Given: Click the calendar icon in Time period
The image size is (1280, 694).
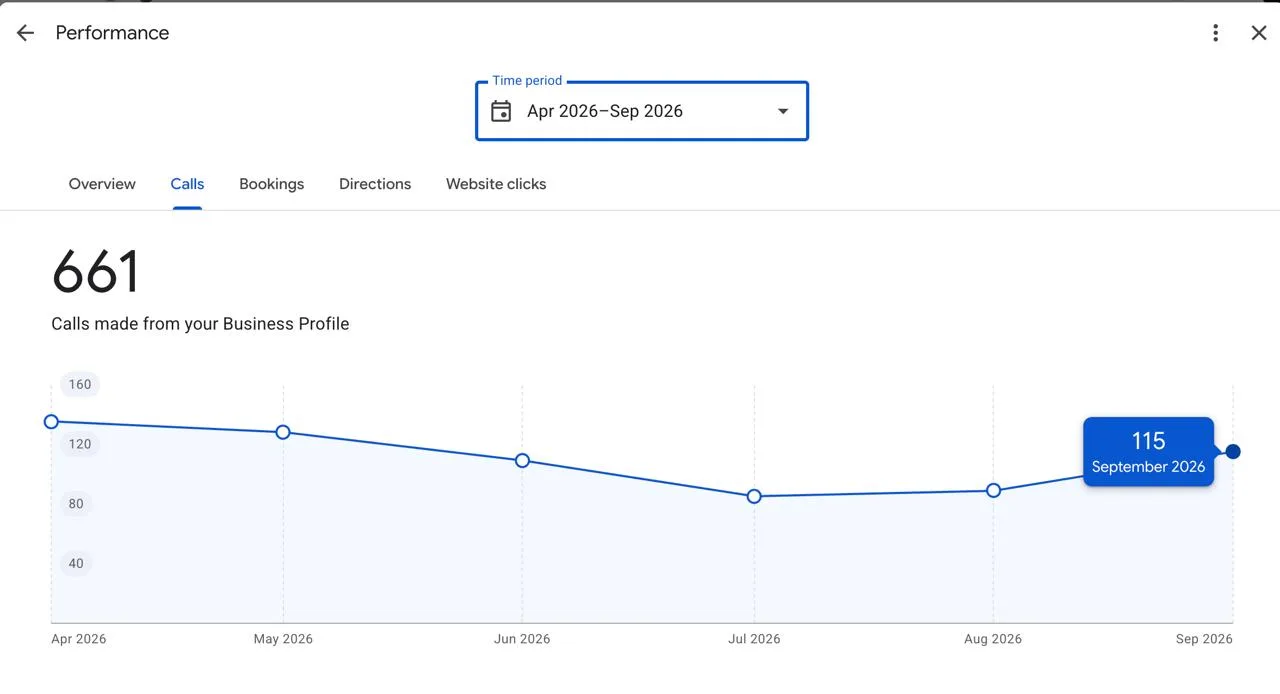Looking at the screenshot, I should pos(501,111).
